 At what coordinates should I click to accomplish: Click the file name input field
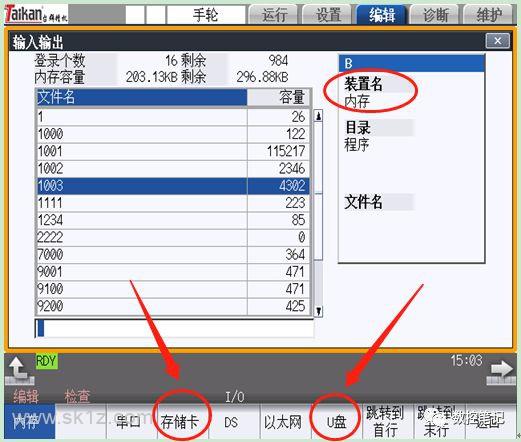click(x=174, y=328)
